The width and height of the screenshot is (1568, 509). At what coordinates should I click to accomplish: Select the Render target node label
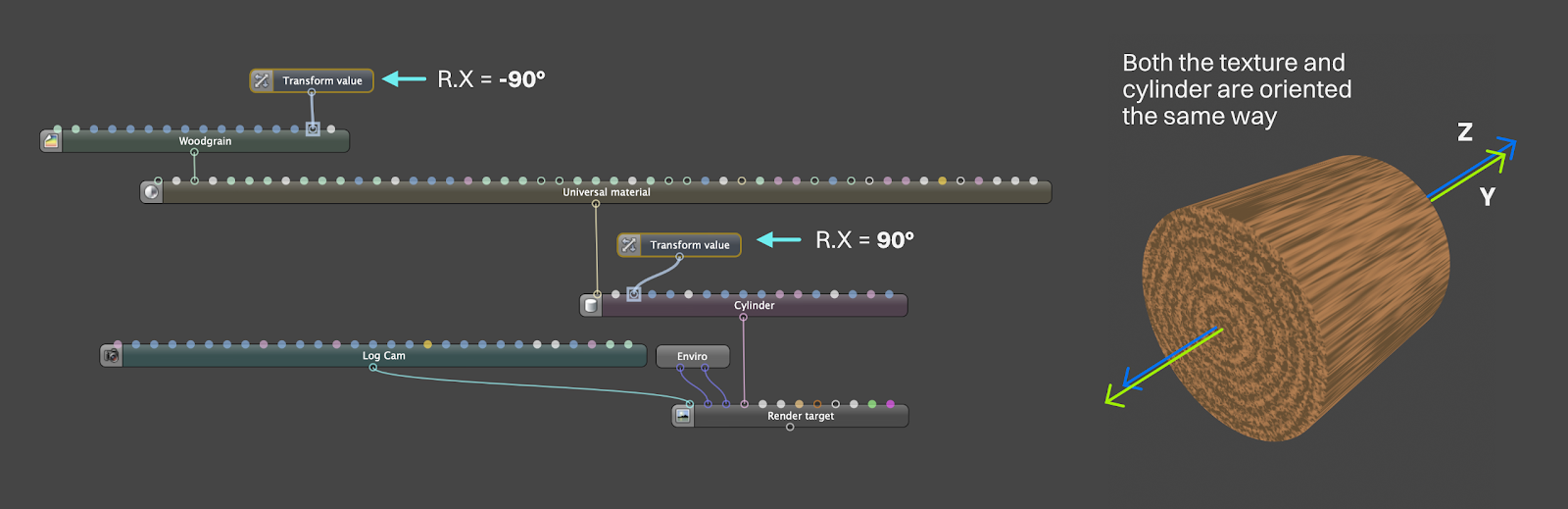click(x=800, y=416)
